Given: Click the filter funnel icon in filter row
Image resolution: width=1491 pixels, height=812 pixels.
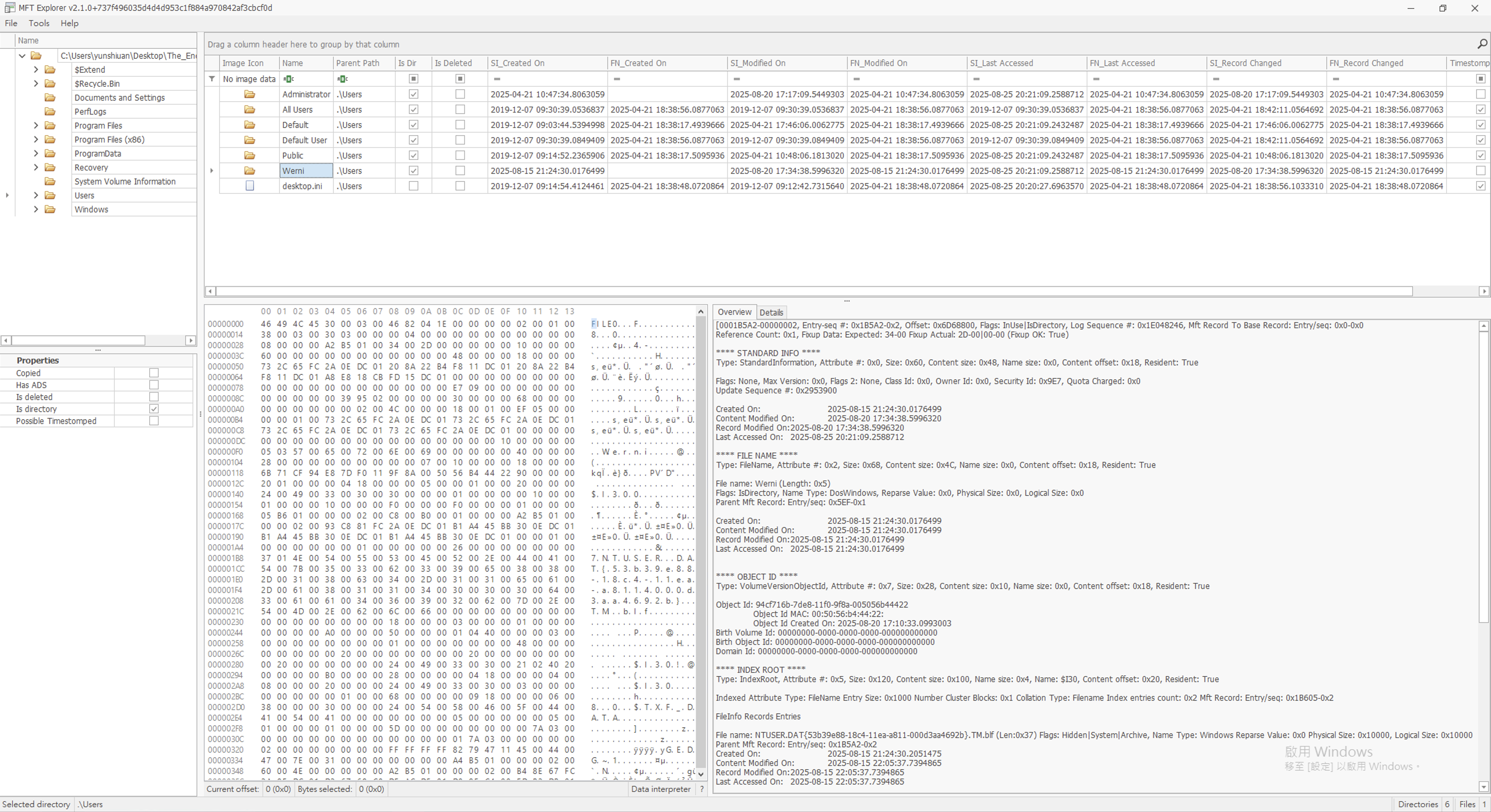Looking at the screenshot, I should [212, 79].
